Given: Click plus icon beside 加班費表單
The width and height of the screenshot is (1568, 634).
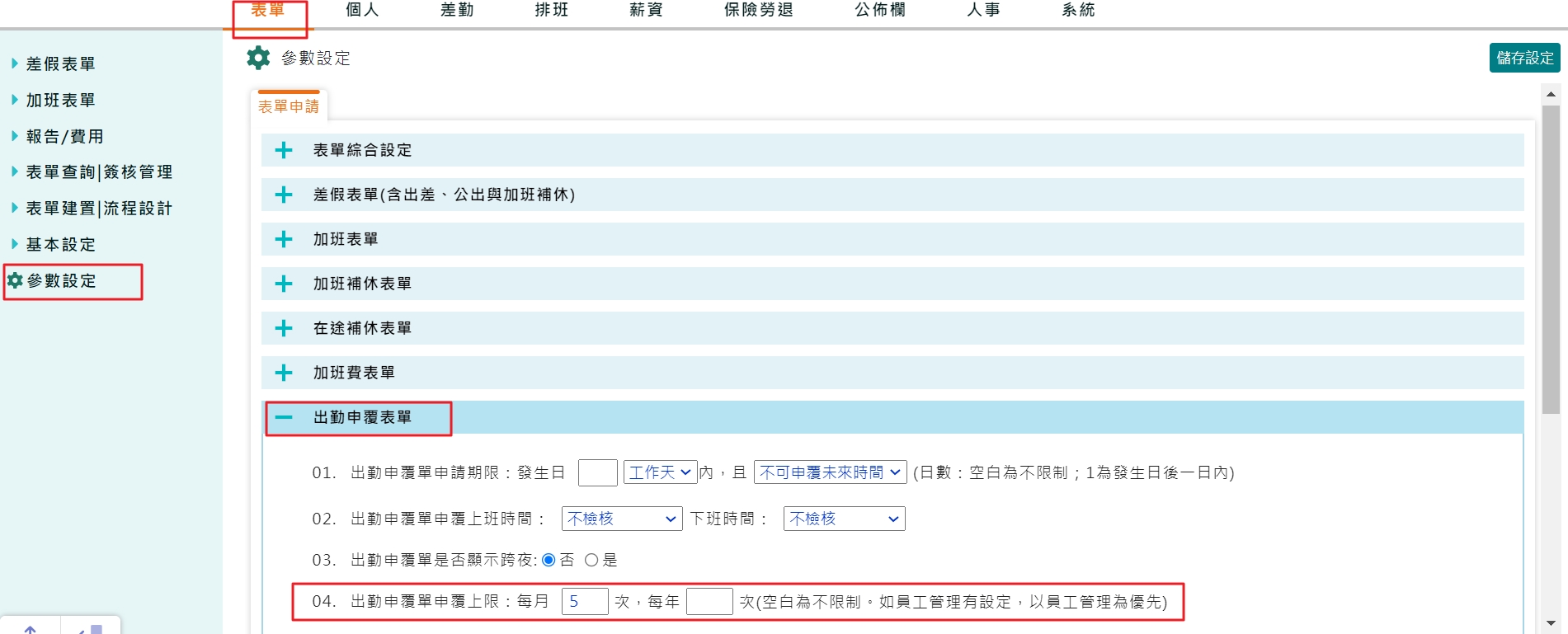Looking at the screenshot, I should pos(284,373).
